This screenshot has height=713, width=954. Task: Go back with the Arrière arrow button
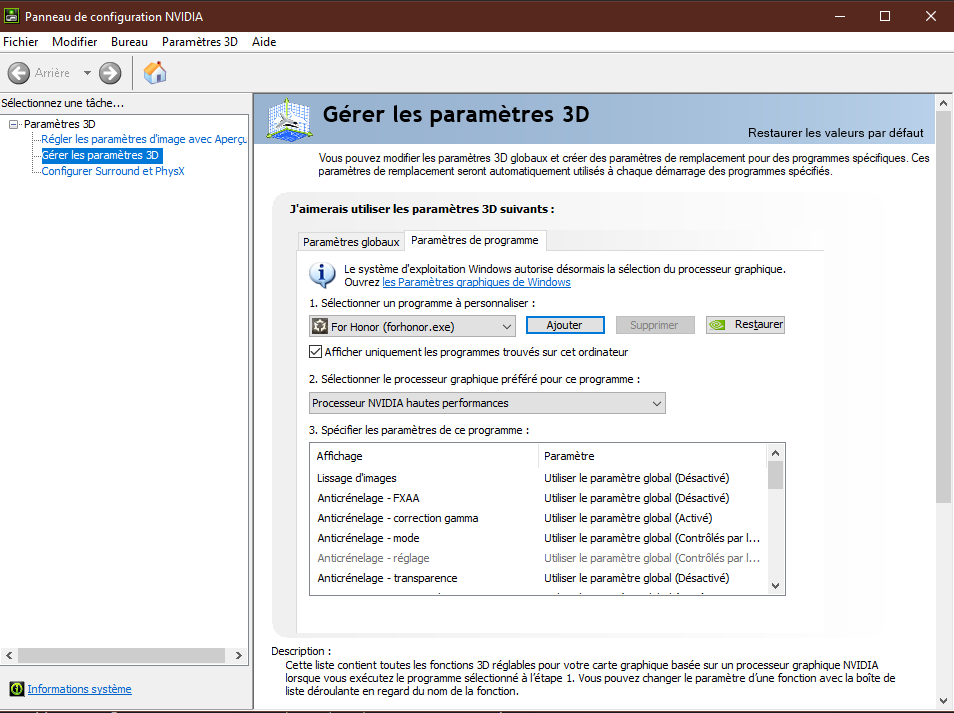point(19,73)
